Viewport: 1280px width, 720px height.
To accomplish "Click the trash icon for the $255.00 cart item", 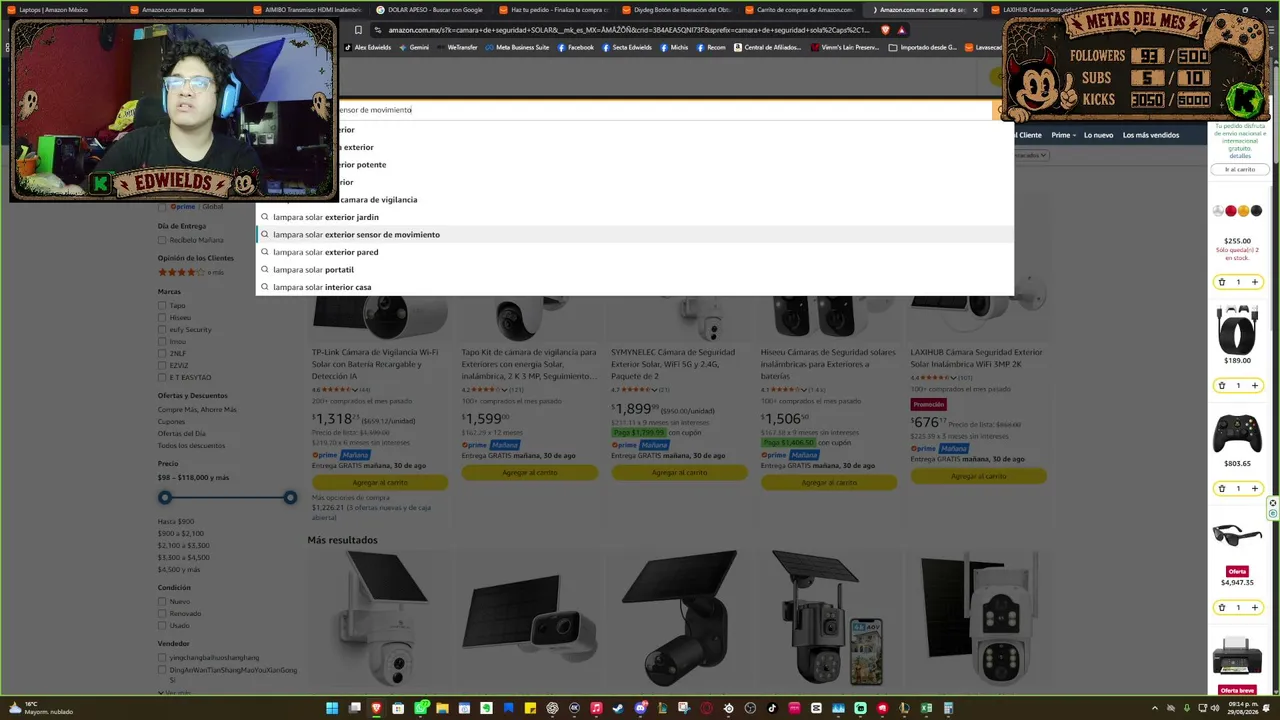I will tap(1221, 282).
